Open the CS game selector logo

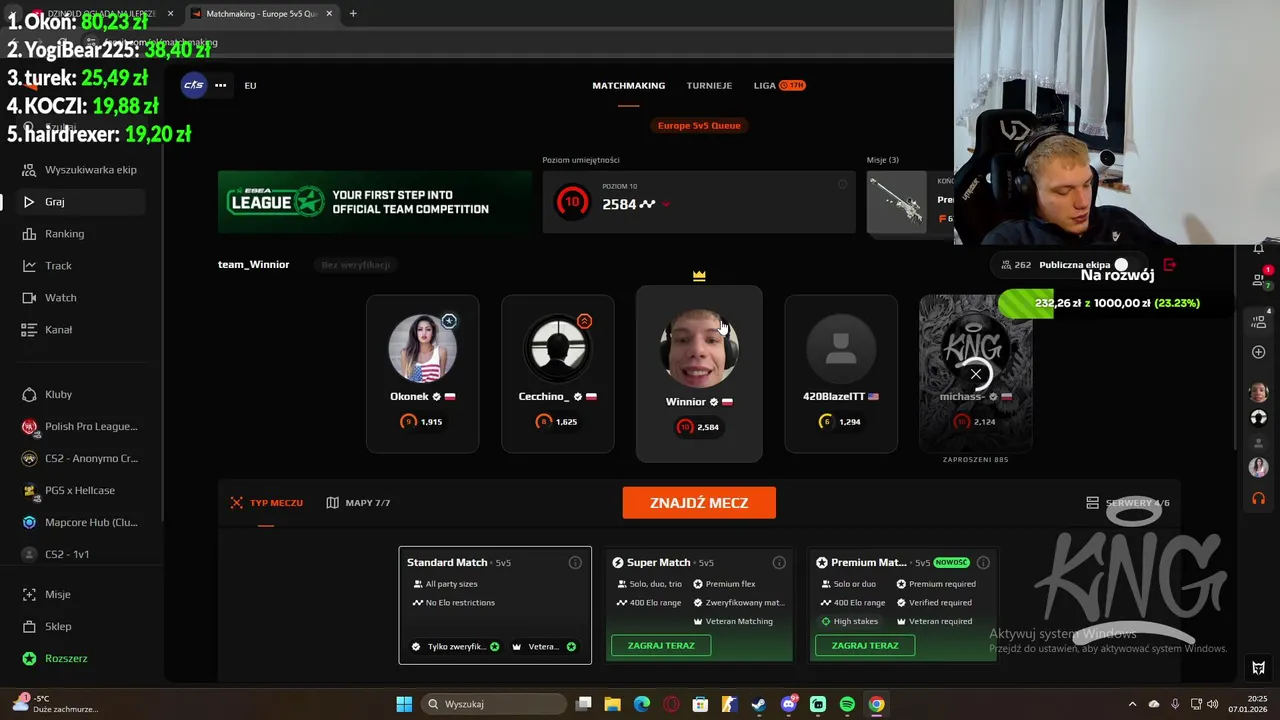(194, 85)
